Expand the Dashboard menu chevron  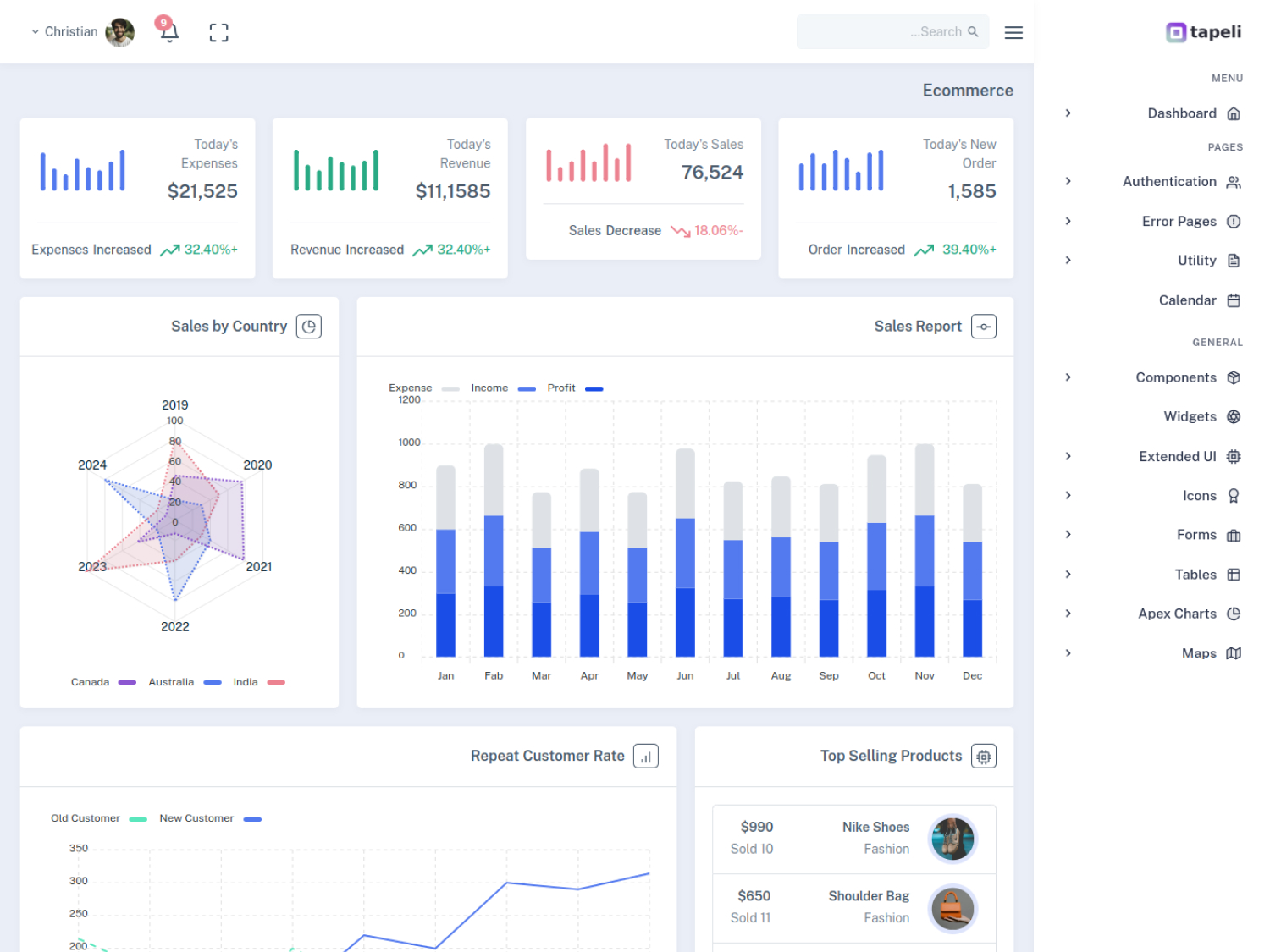pos(1068,113)
